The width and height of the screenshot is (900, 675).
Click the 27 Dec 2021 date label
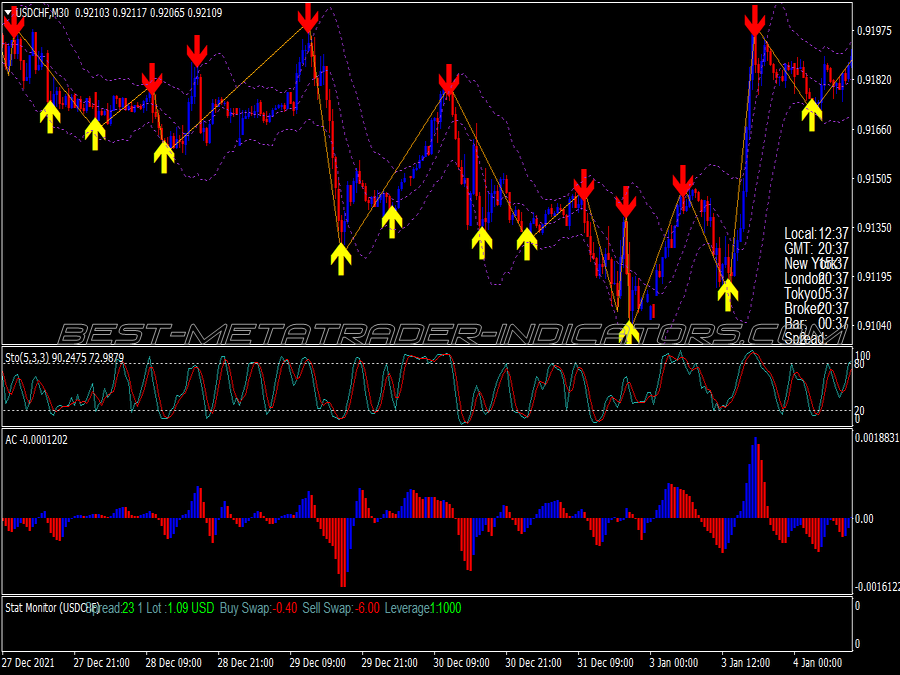(29, 662)
